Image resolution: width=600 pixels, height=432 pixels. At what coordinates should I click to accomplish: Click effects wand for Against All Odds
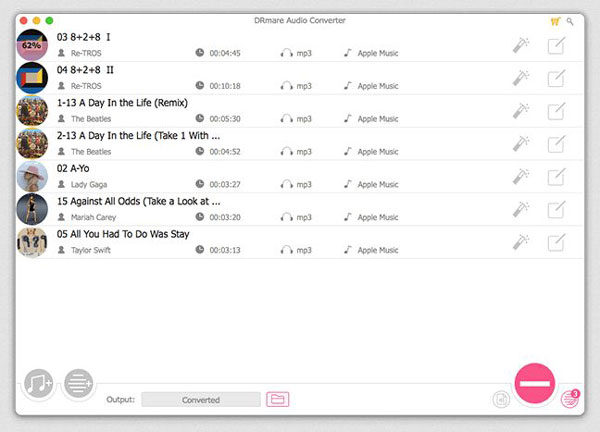coord(520,209)
